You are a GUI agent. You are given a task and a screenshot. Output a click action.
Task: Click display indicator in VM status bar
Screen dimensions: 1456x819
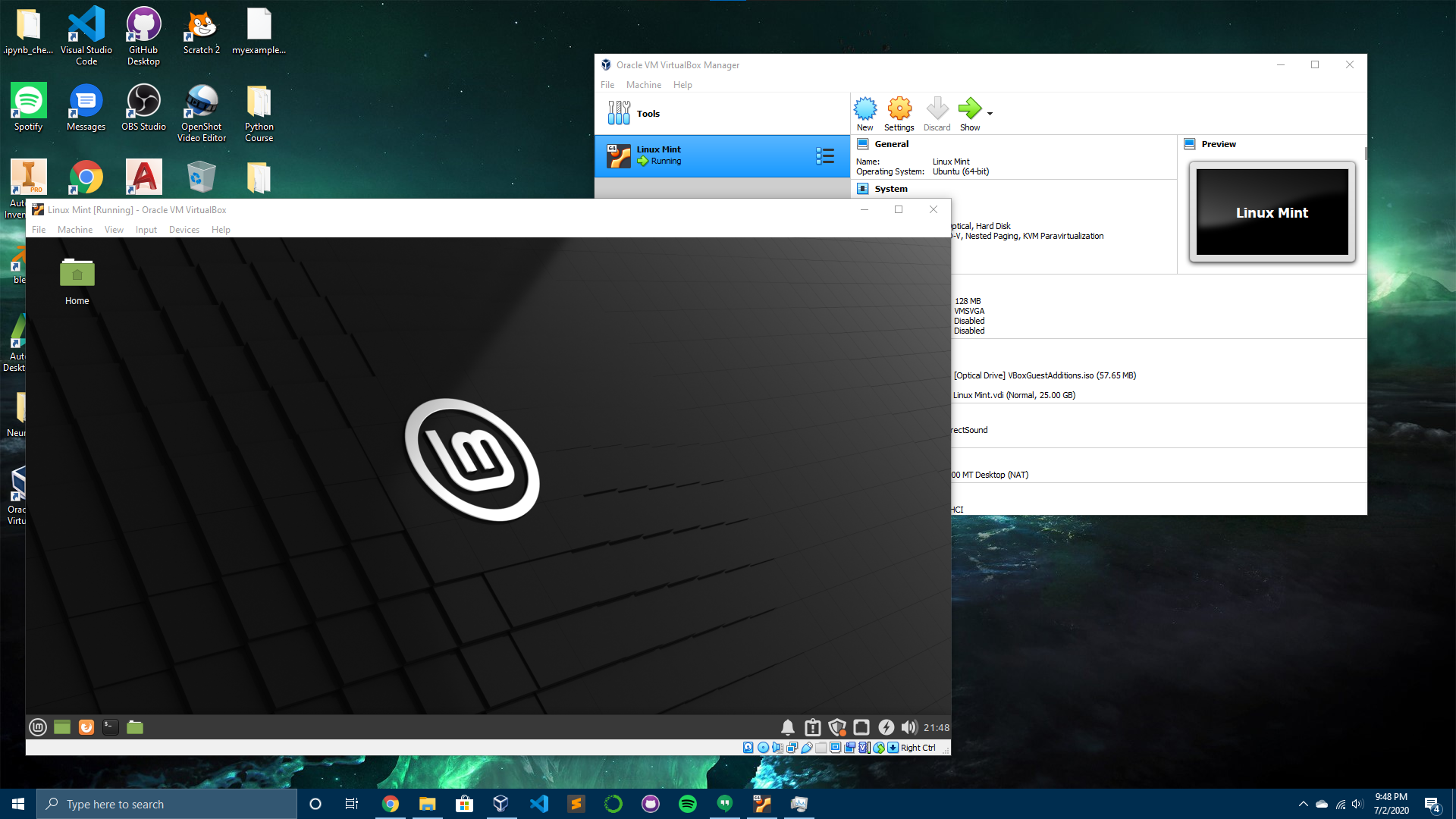(835, 748)
